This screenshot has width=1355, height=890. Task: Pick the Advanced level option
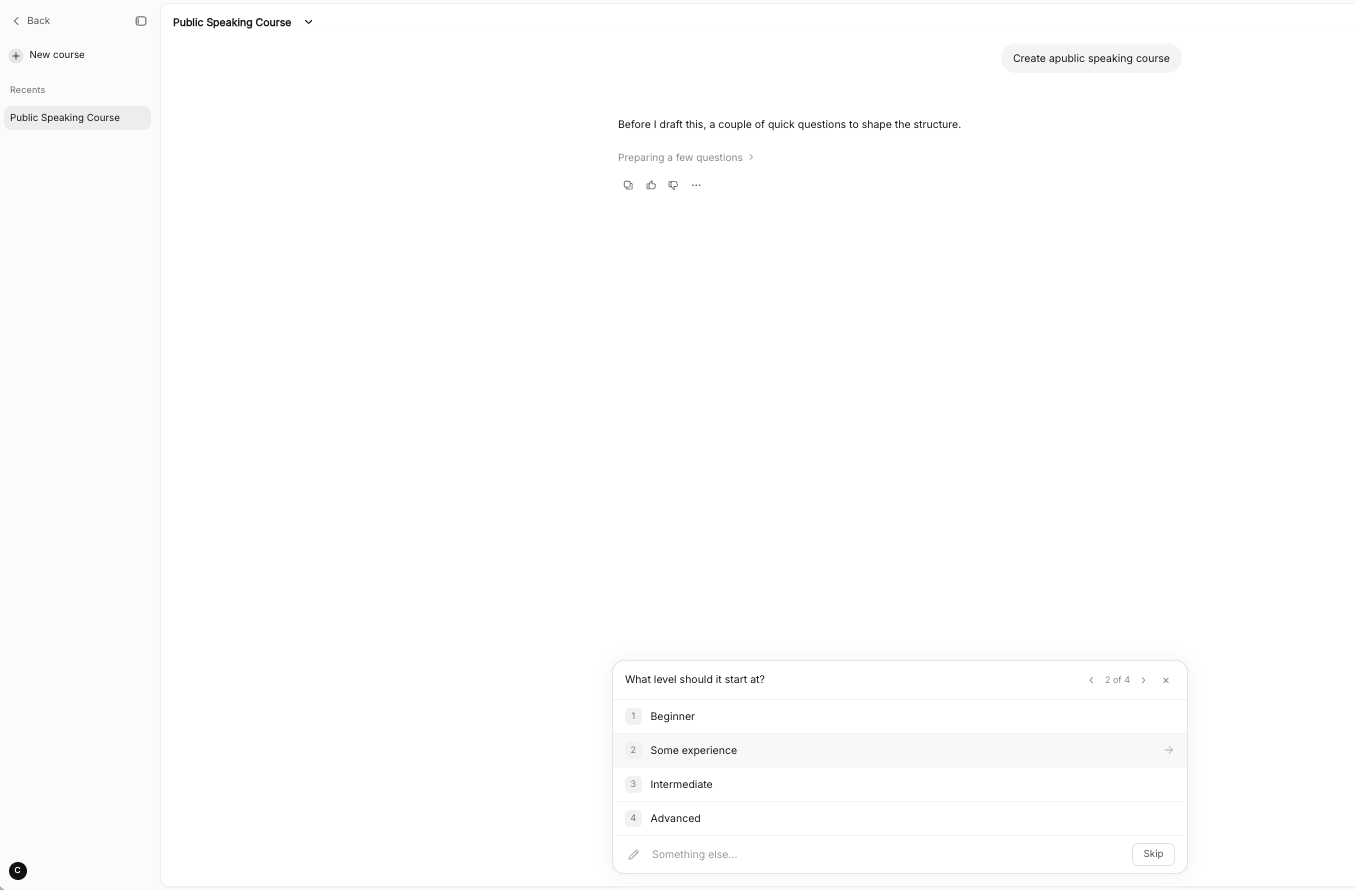coord(900,818)
